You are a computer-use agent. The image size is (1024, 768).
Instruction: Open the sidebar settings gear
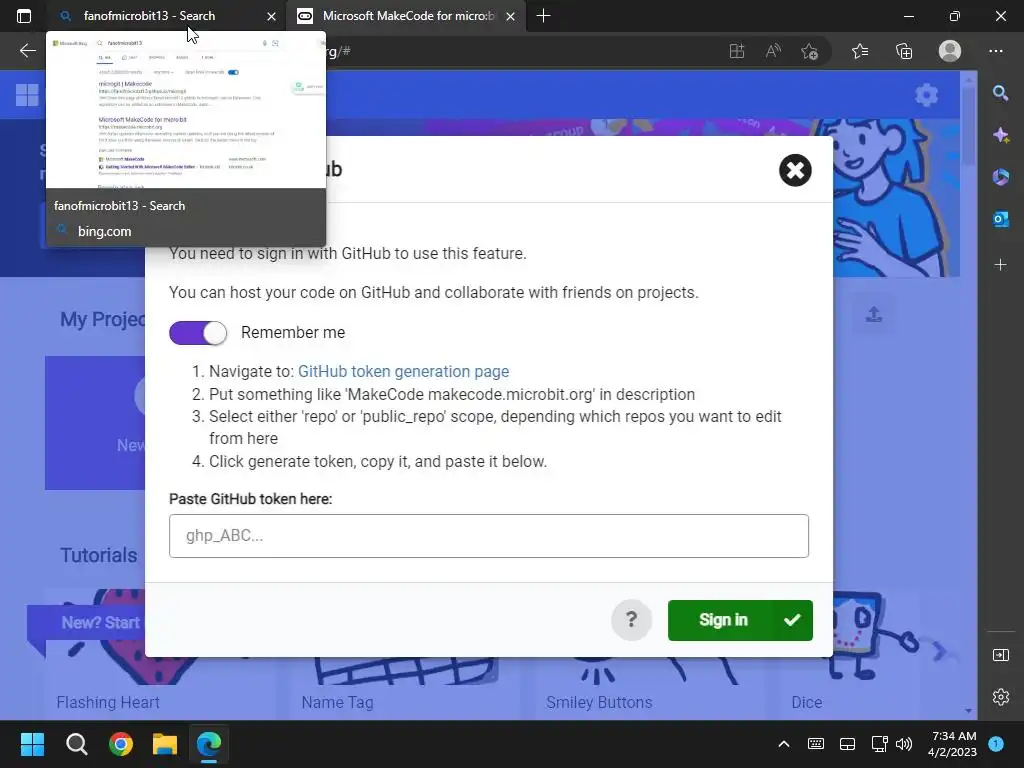click(x=1000, y=697)
